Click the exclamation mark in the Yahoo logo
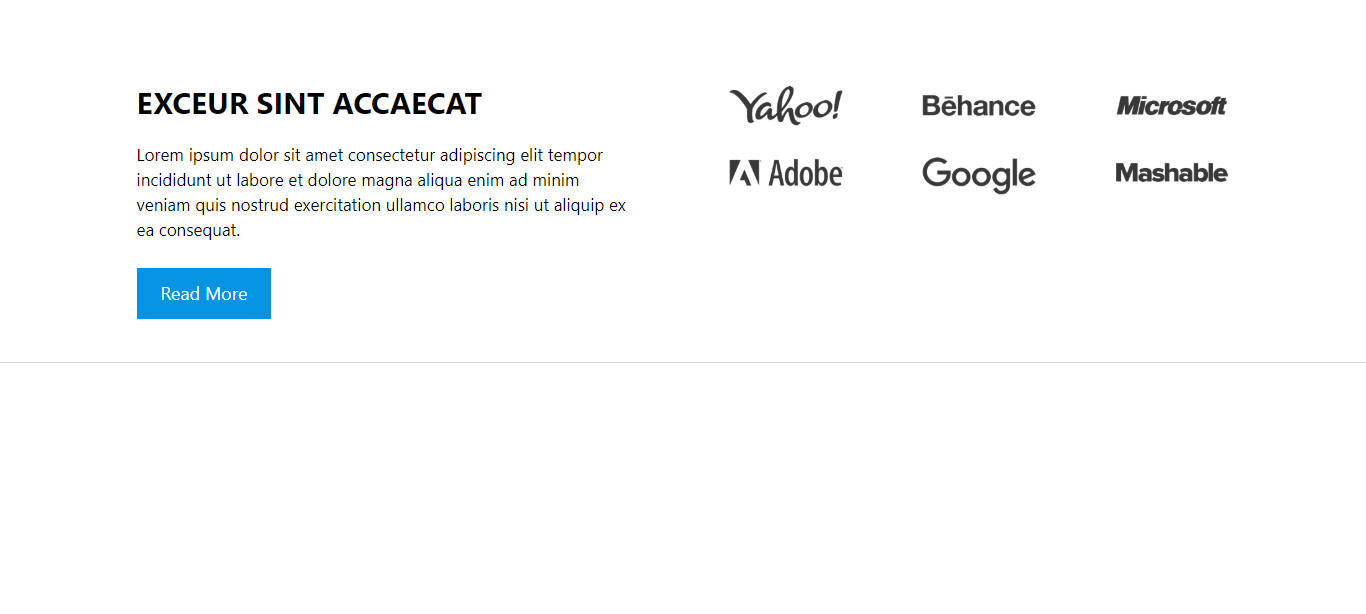Image resolution: width=1366 pixels, height=614 pixels. click(836, 104)
